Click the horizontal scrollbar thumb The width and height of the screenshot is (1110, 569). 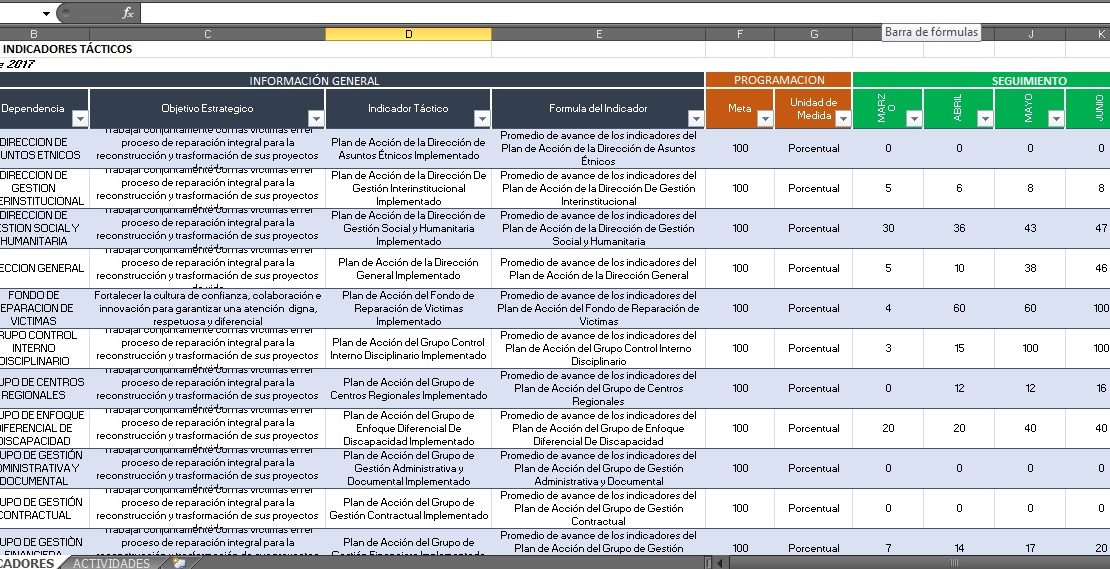tap(954, 563)
